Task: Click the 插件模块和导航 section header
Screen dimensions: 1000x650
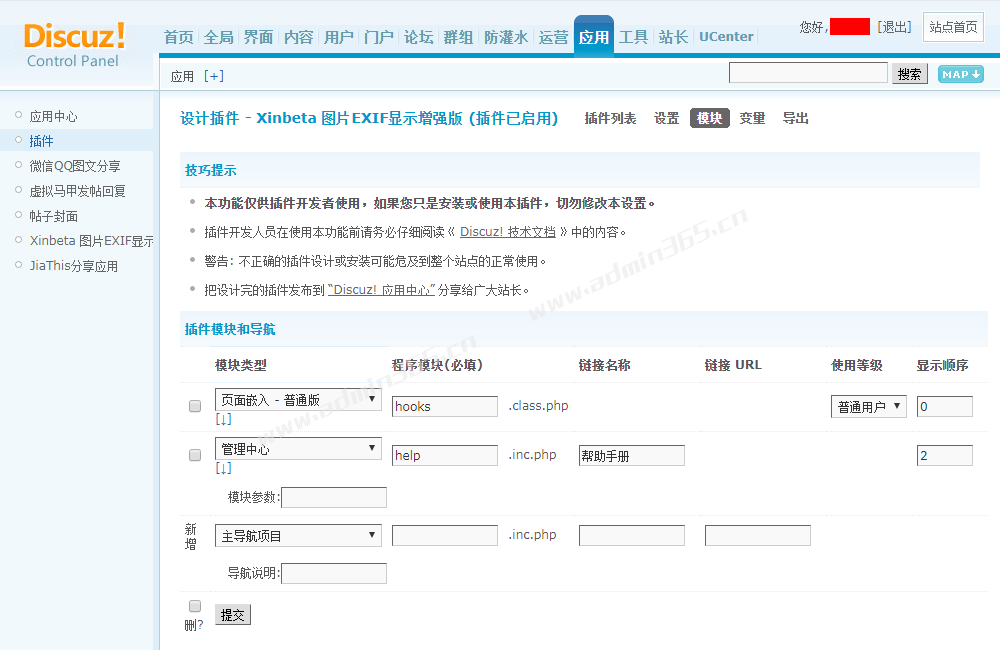Action: coord(230,329)
